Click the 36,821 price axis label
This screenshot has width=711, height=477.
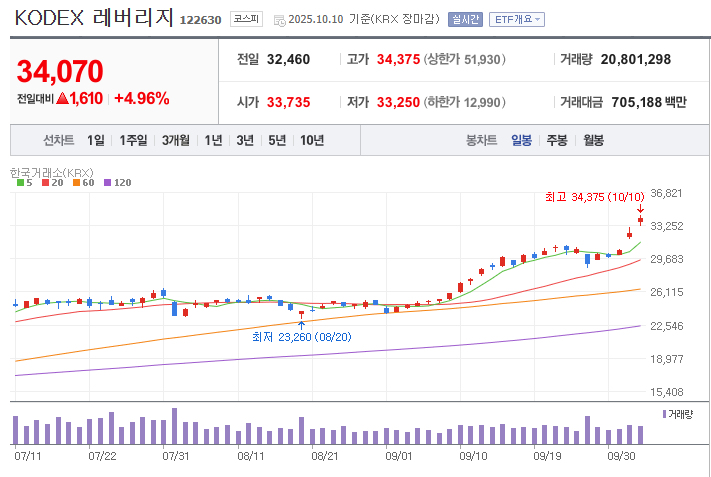pos(666,193)
